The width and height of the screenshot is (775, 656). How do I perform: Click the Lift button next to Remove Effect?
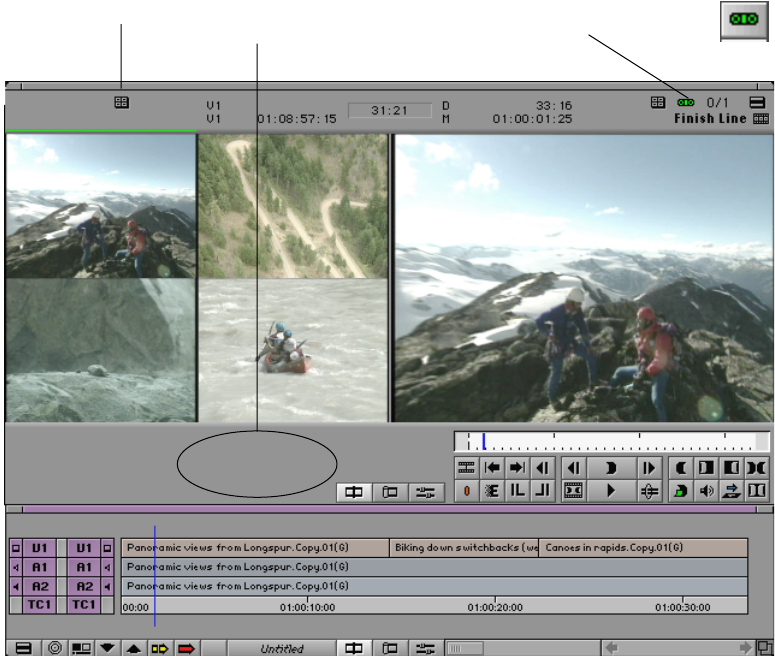coord(517,490)
